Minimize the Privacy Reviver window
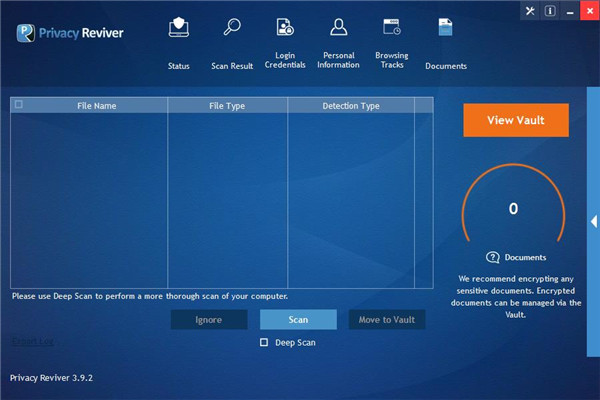The width and height of the screenshot is (600, 400). [570, 11]
